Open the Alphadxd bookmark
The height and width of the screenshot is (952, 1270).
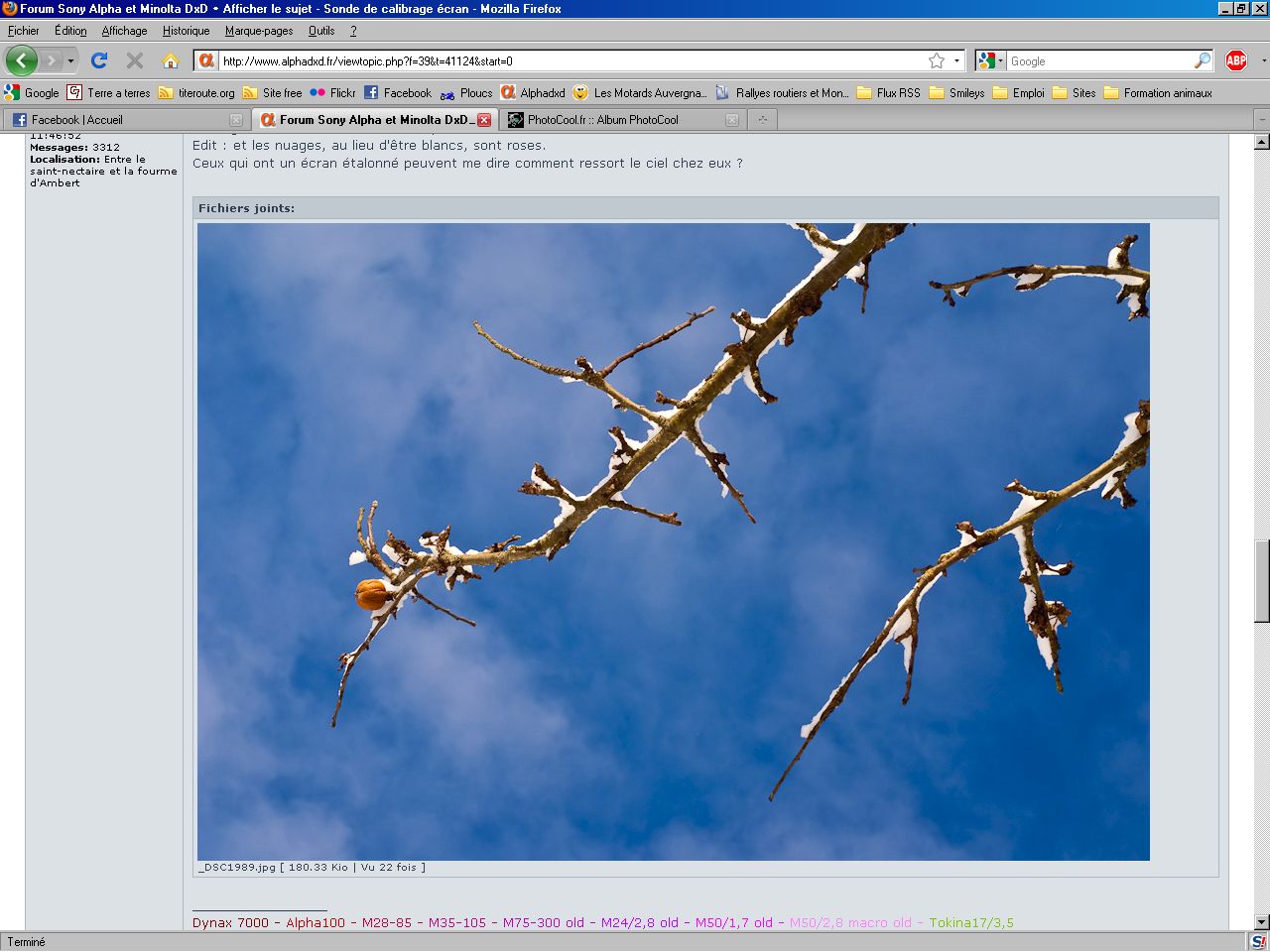tap(533, 92)
